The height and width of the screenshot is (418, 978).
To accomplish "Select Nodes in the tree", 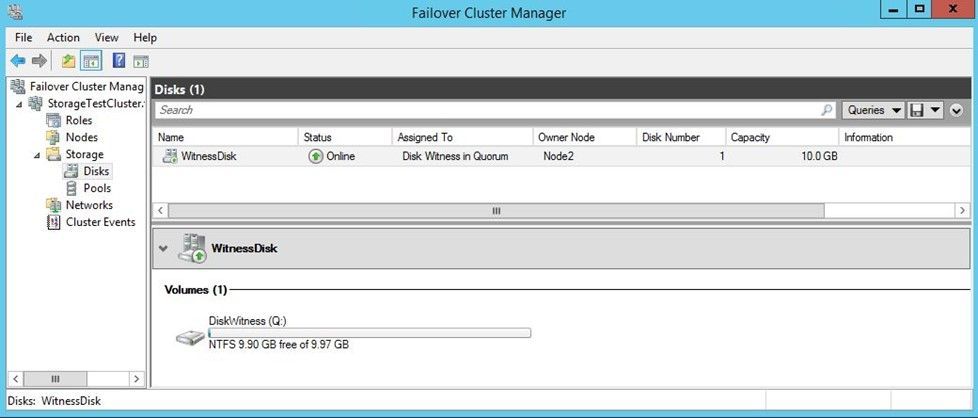I will point(82,137).
